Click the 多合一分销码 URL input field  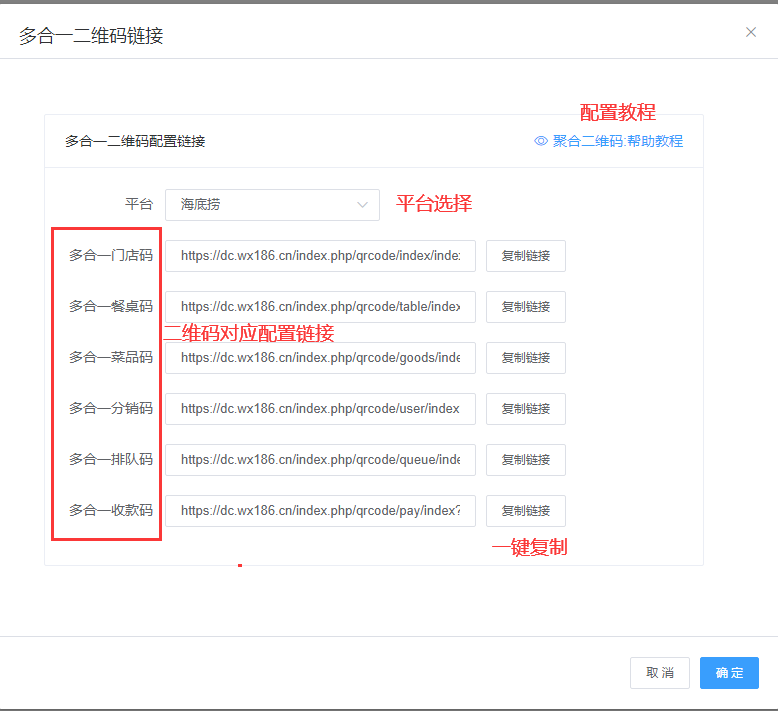[x=321, y=409]
